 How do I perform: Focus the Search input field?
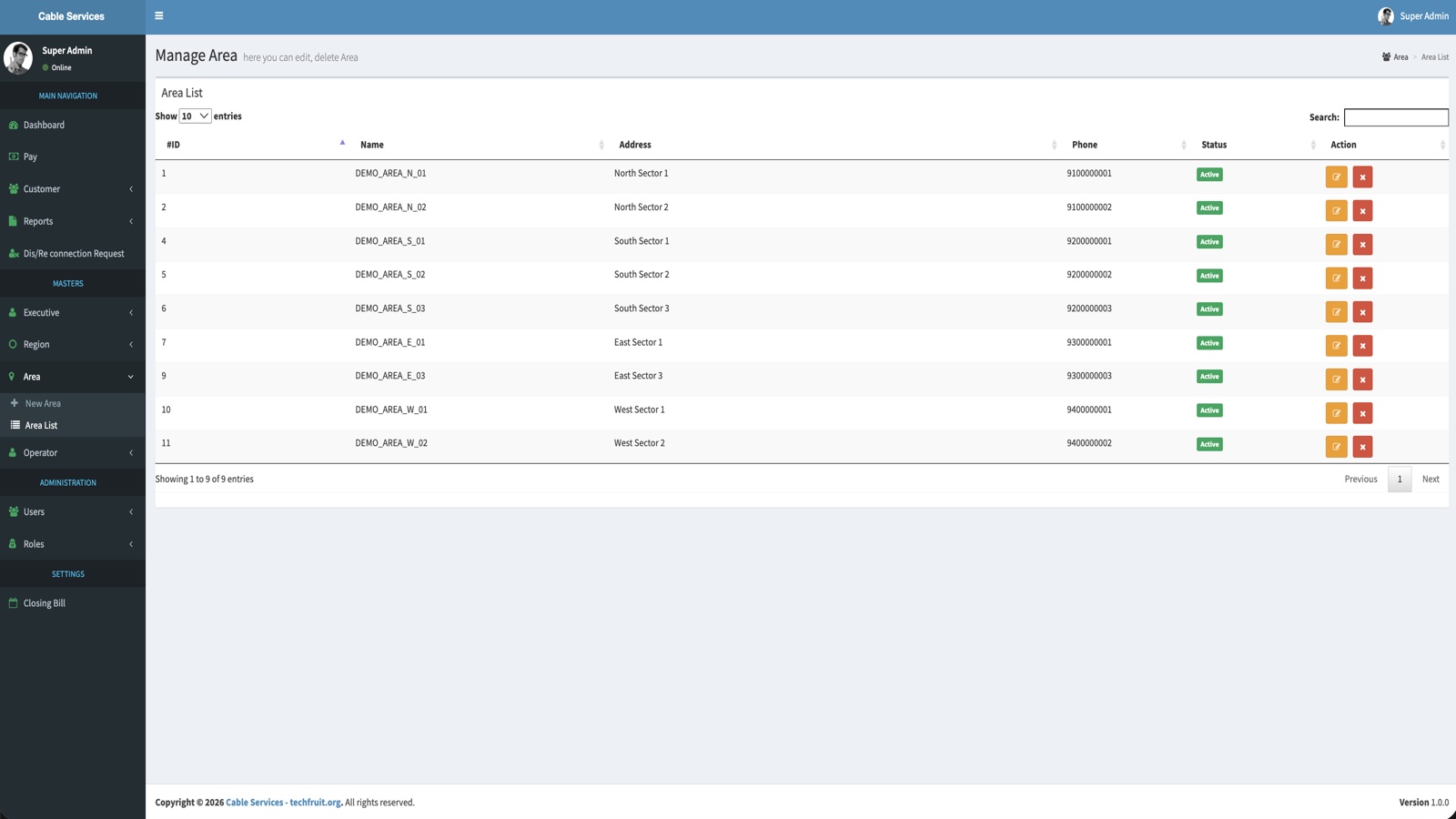[x=1396, y=117]
